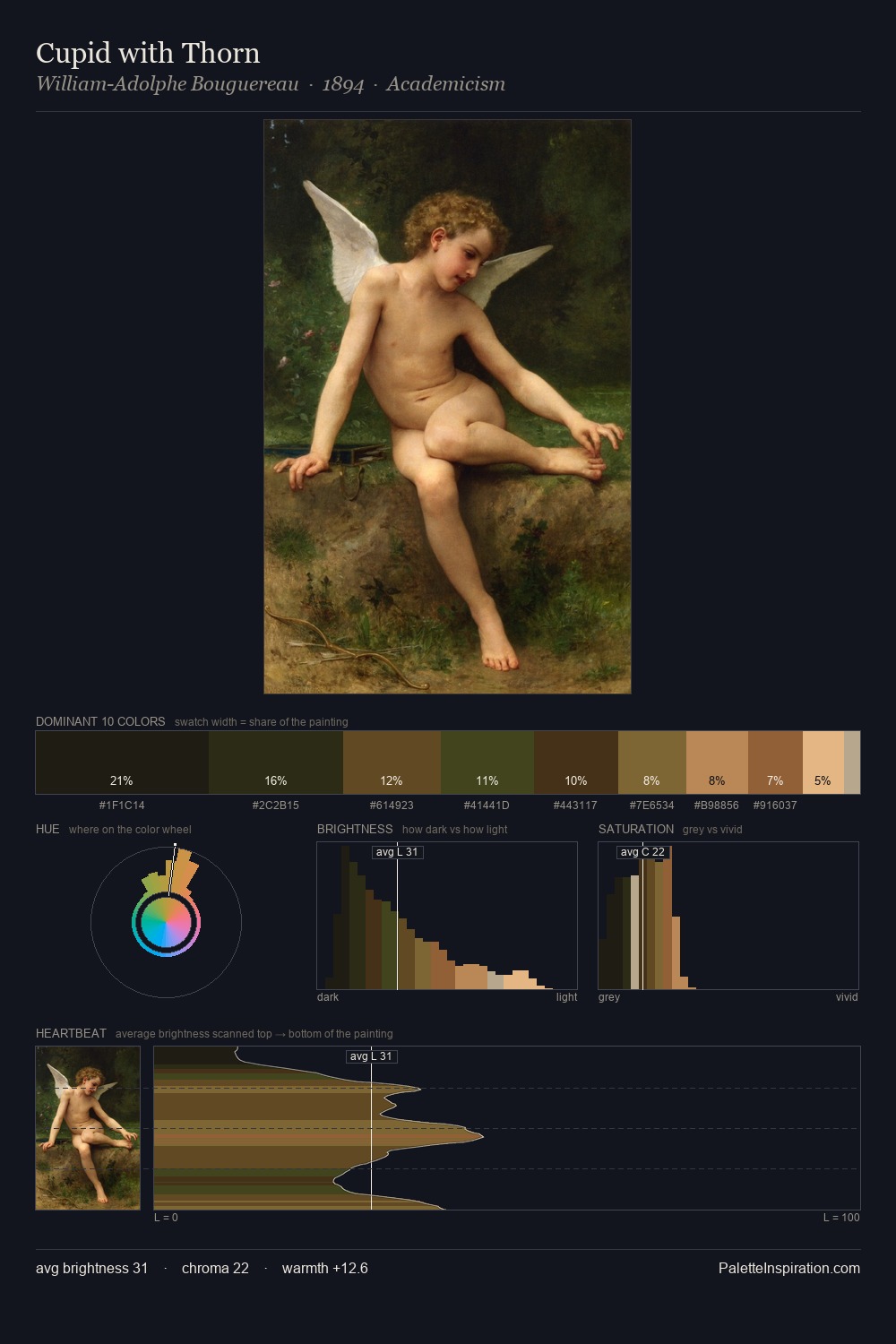Click the 'grey' axis label under the Saturation histogram
Viewport: 896px width, 1344px height.
pyautogui.click(x=609, y=997)
